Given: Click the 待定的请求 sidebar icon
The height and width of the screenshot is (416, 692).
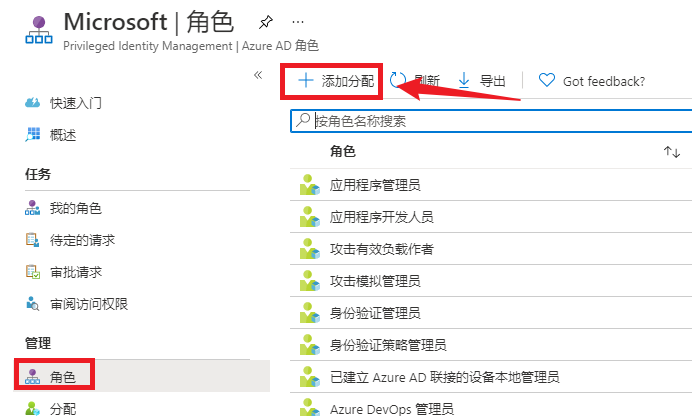Looking at the screenshot, I should (33, 240).
